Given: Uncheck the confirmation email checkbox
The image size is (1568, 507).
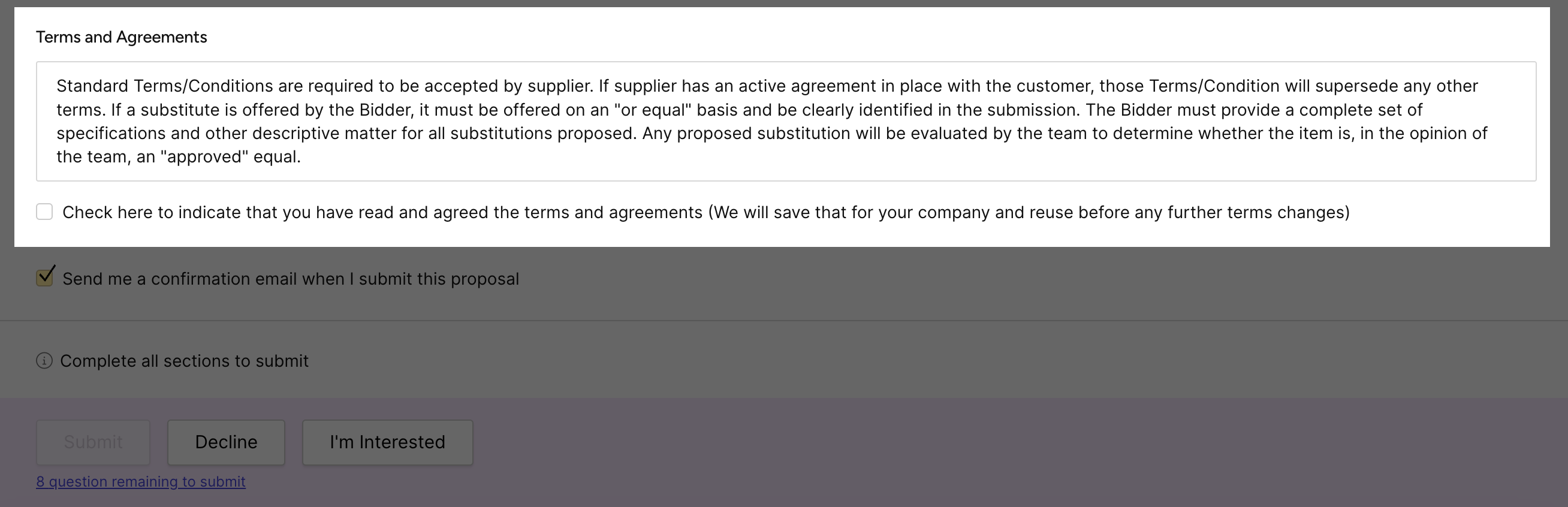Looking at the screenshot, I should 44,278.
